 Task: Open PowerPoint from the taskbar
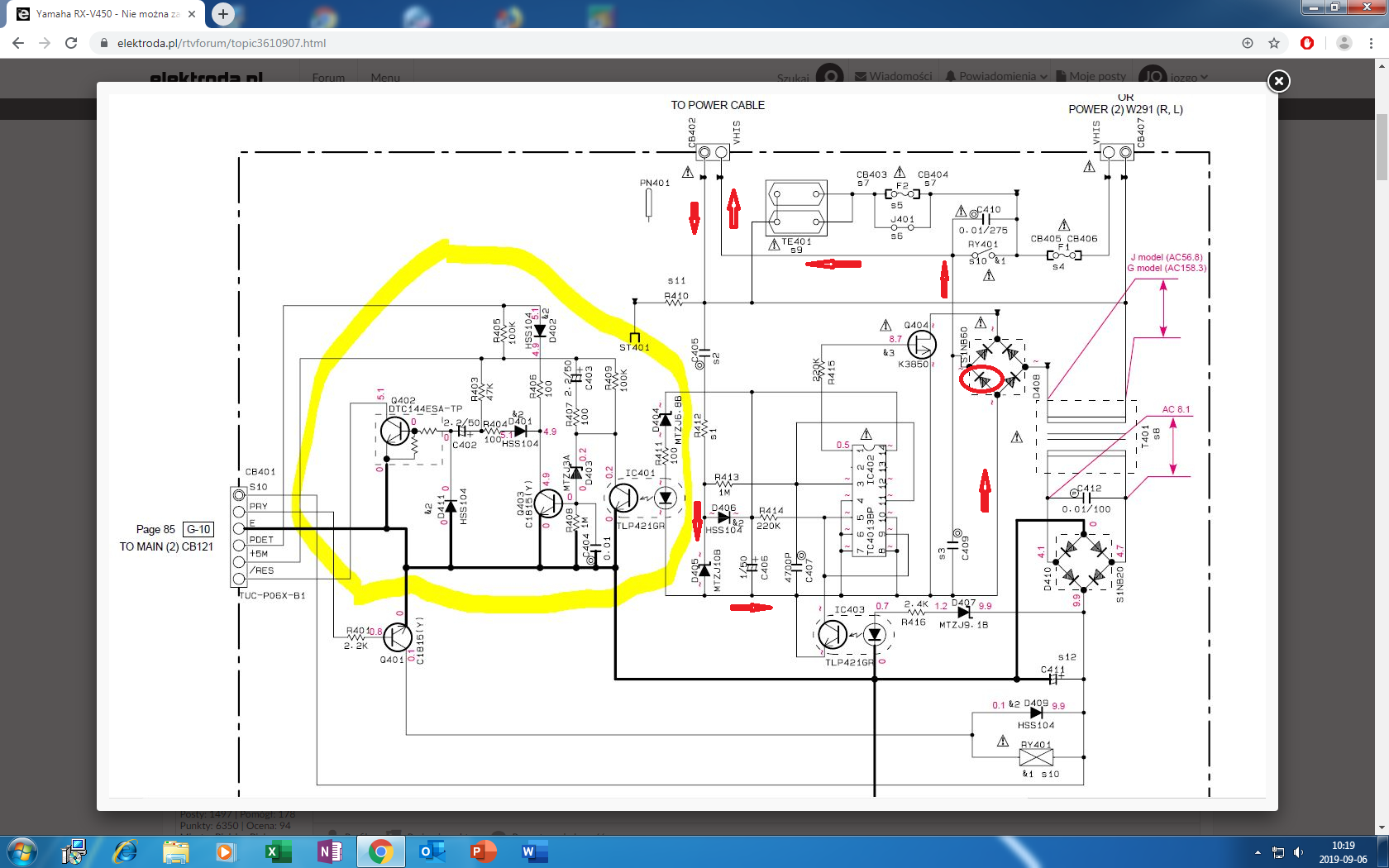point(483,851)
